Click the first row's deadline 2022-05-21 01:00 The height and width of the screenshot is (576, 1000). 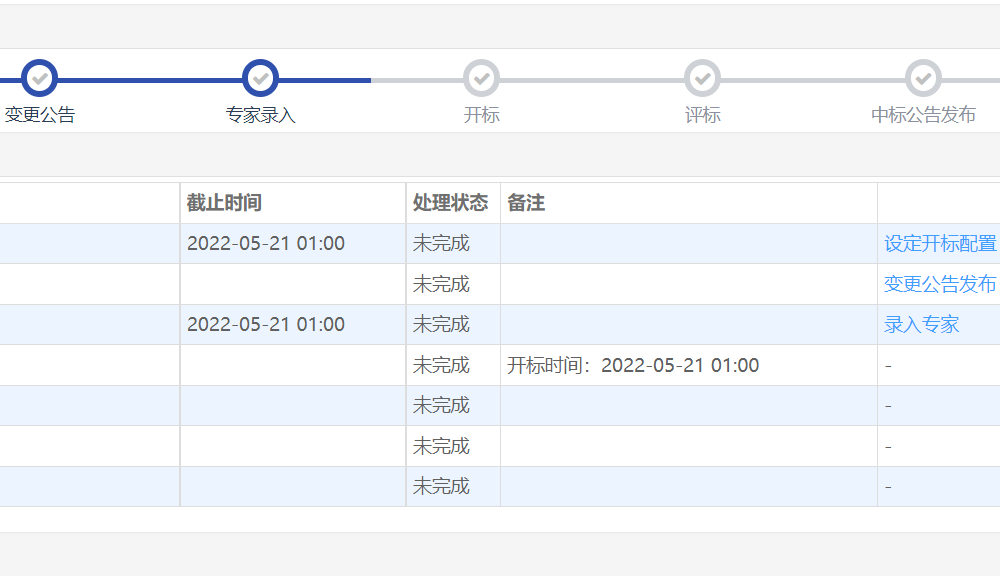pos(266,244)
